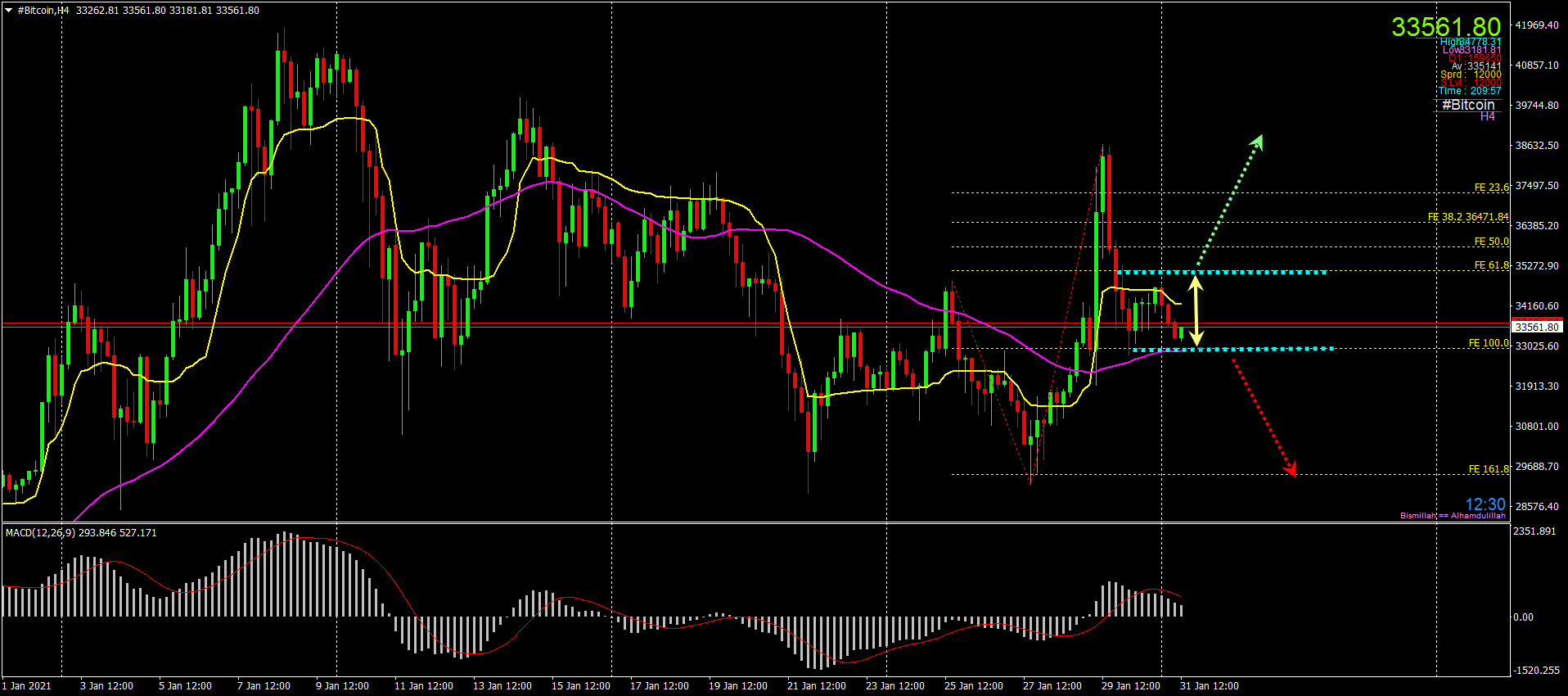Click the 35272.90 price scale value
This screenshot has height=696, width=1568.
pos(1537,266)
